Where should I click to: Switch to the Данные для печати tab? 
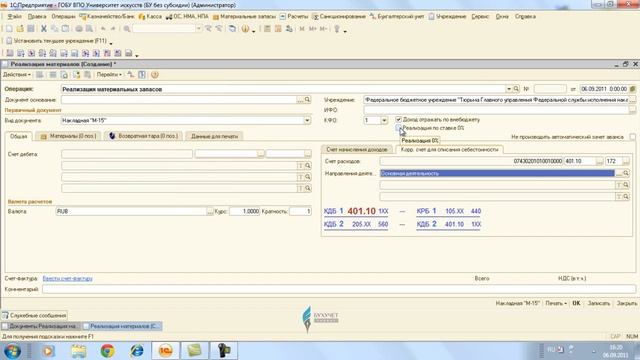coord(214,136)
